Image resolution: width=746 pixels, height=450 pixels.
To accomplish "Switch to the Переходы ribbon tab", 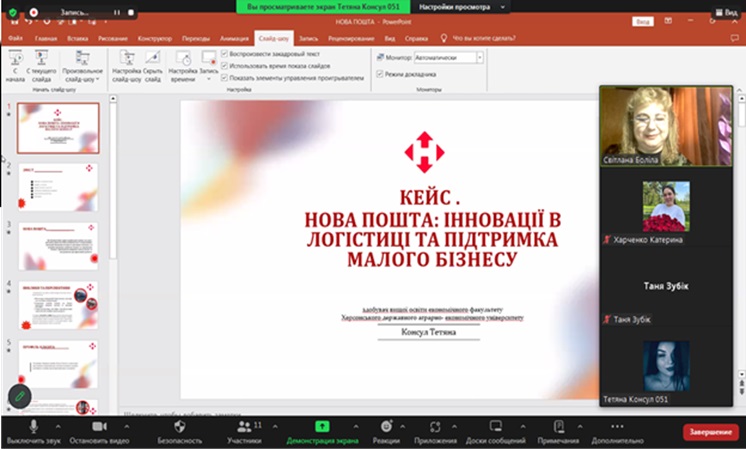I will pyautogui.click(x=196, y=39).
